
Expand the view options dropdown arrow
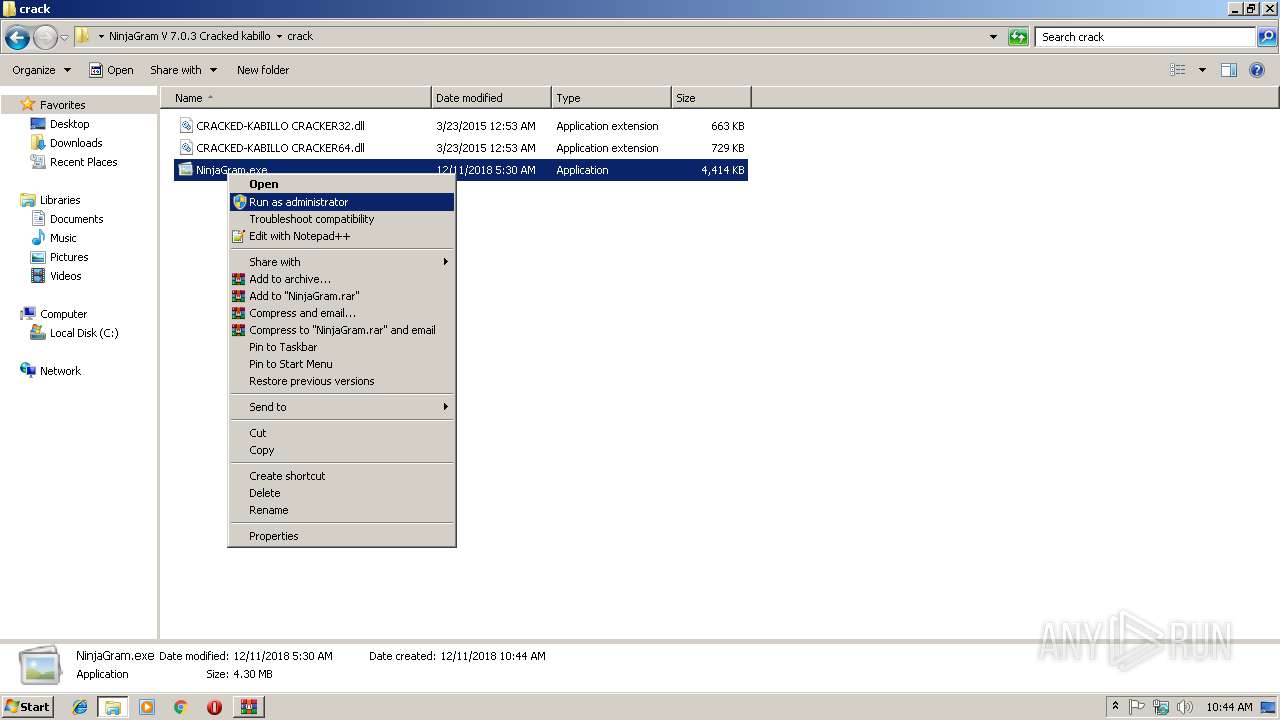pos(1202,70)
